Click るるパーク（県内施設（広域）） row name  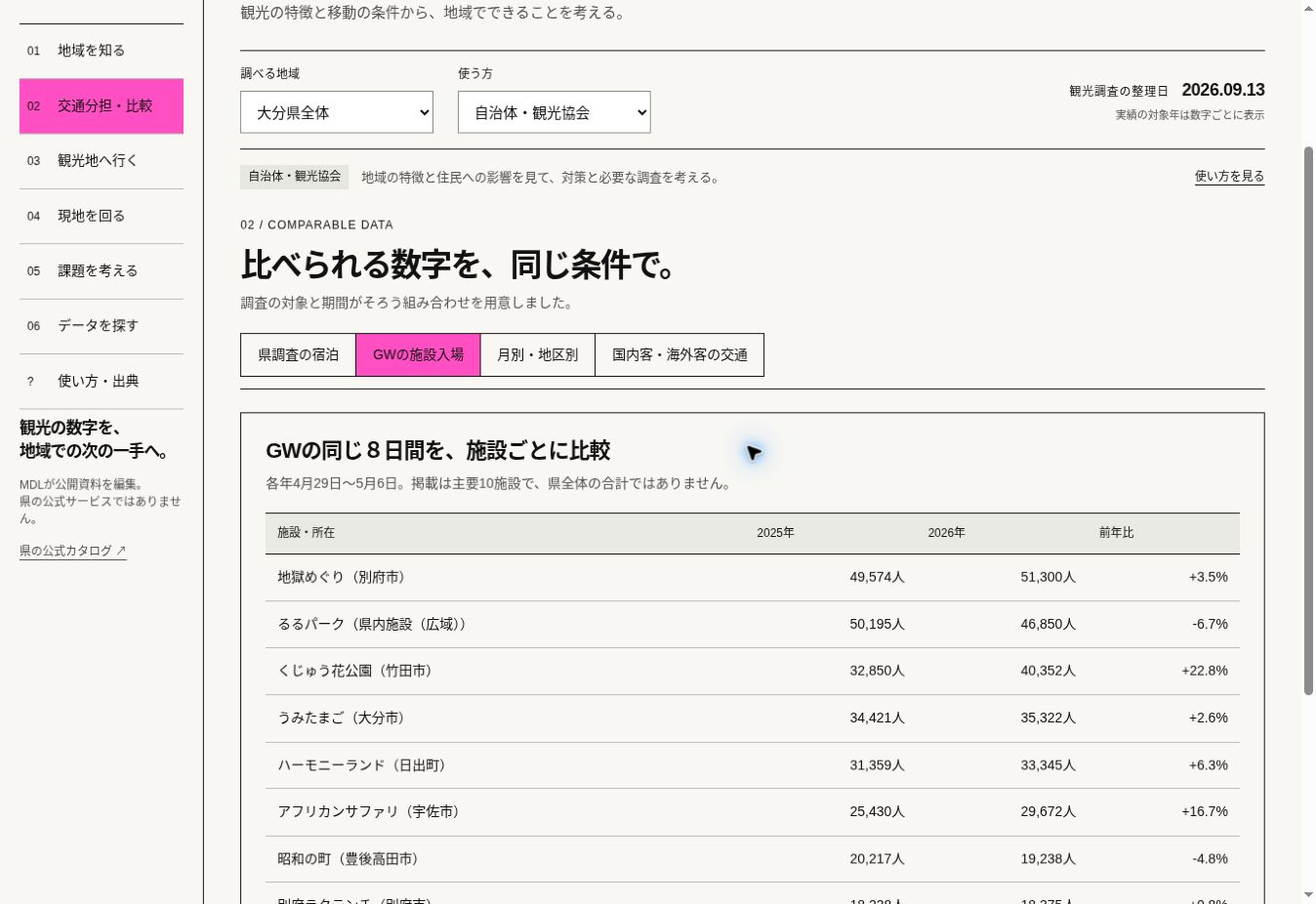pyautogui.click(x=372, y=624)
